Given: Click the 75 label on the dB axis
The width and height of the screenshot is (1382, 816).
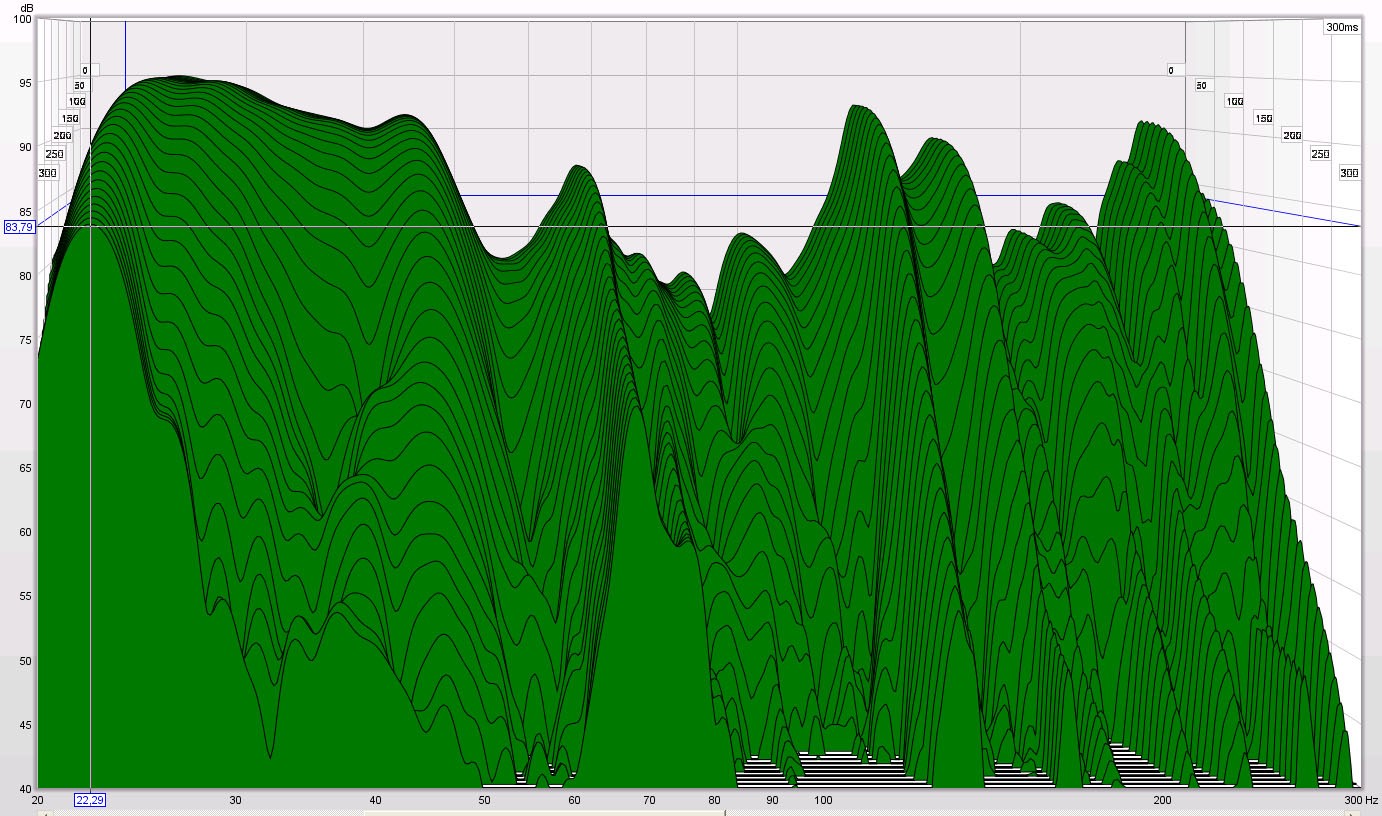Looking at the screenshot, I should (x=26, y=340).
